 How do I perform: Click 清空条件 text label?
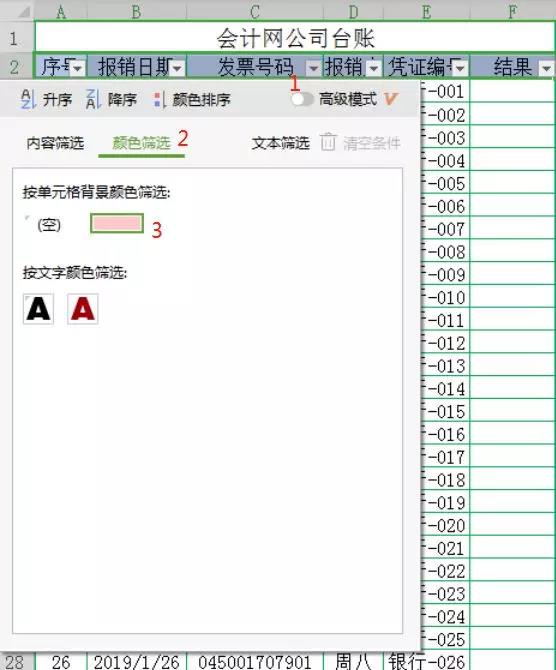point(372,143)
